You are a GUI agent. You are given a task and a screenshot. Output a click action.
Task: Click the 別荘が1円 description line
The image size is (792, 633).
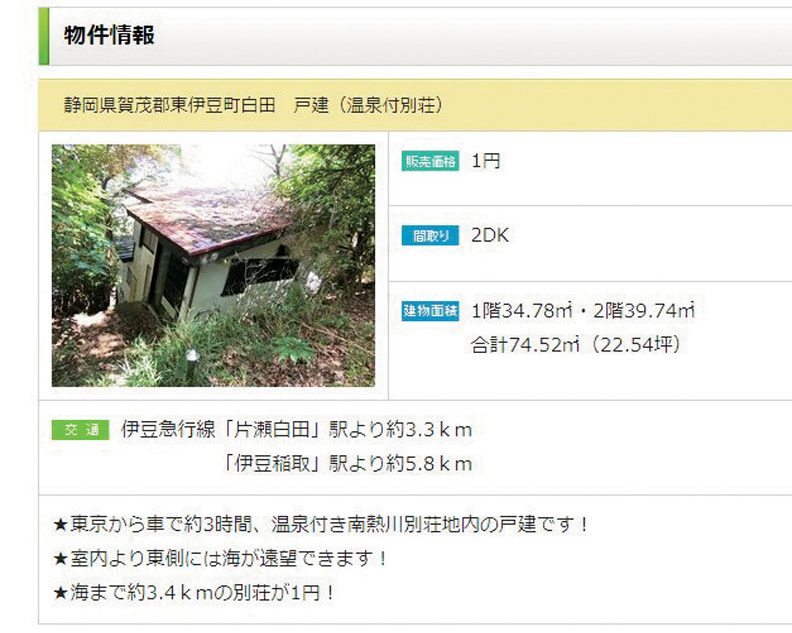[x=193, y=593]
